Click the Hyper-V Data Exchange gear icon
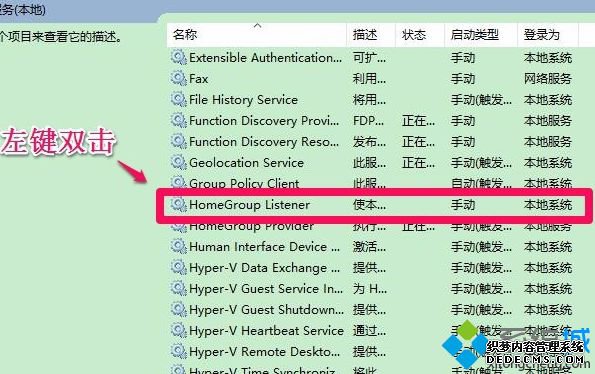Screen dimensions: 595x374 tap(178, 268)
